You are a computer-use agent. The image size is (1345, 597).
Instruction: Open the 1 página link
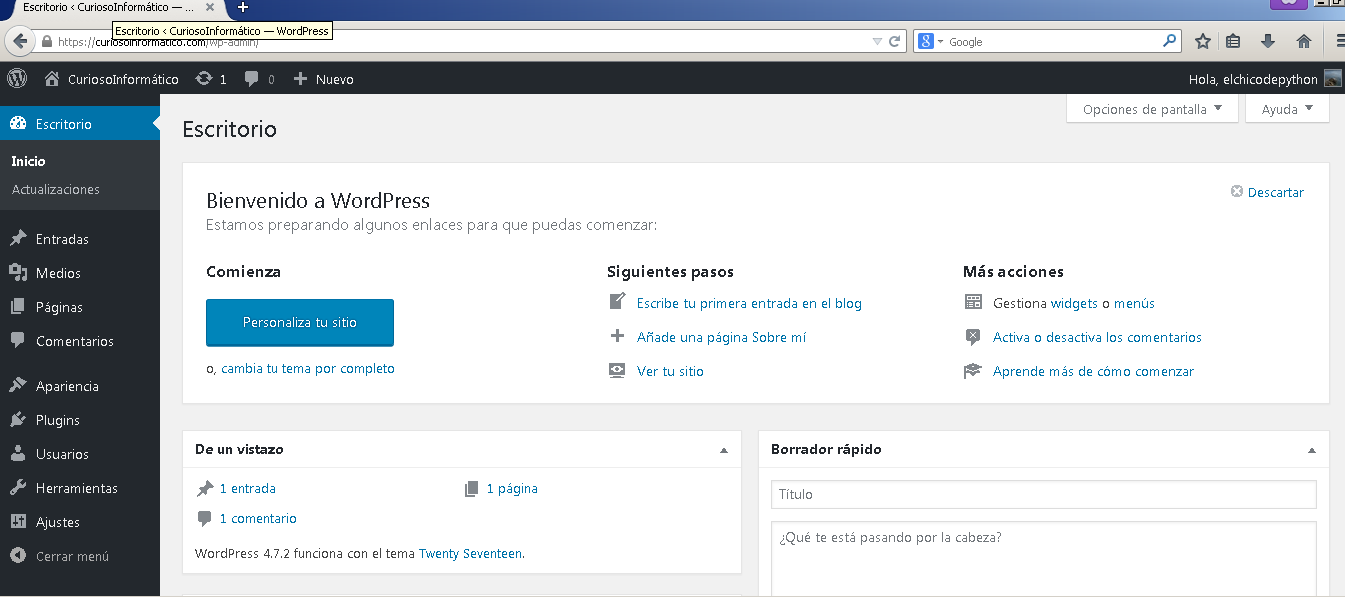(x=512, y=489)
